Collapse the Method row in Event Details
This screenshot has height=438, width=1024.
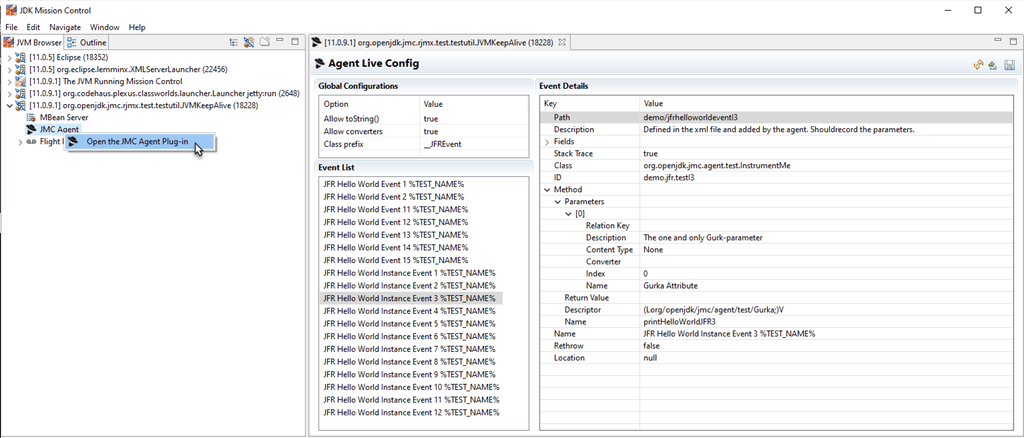(x=547, y=190)
